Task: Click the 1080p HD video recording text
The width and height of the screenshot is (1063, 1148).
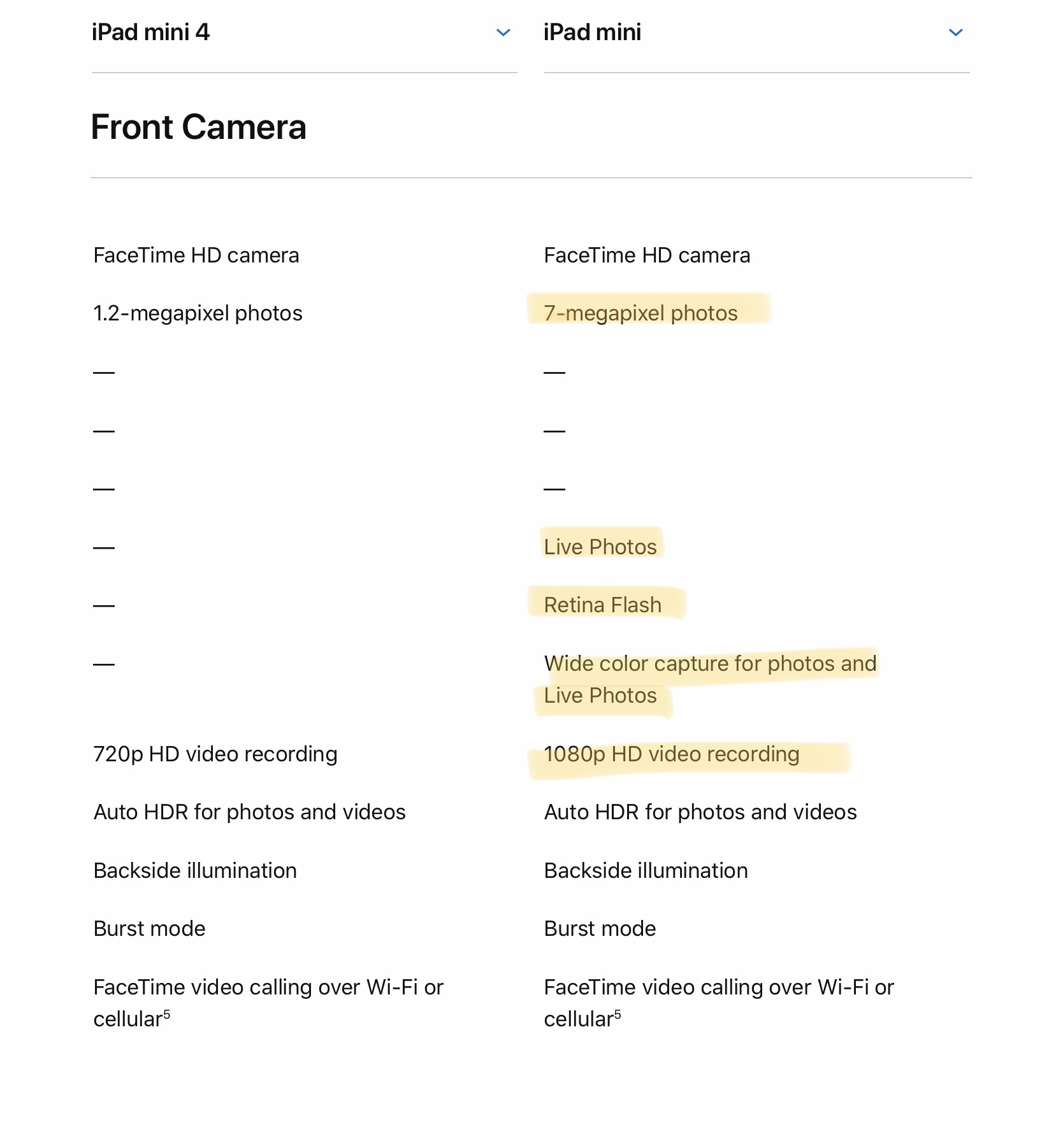Action: pyautogui.click(x=671, y=754)
